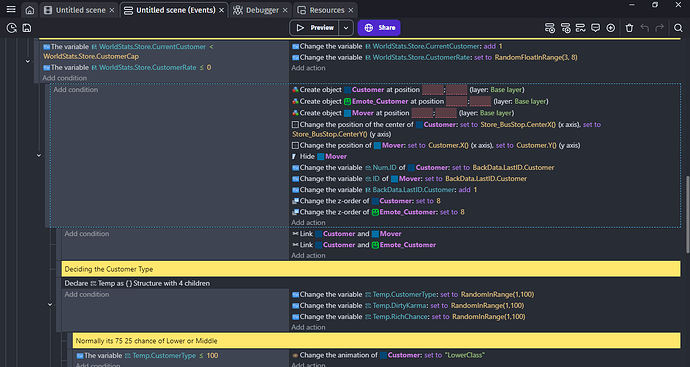Click the undo arrow icon
The image size is (690, 367).
[645, 28]
